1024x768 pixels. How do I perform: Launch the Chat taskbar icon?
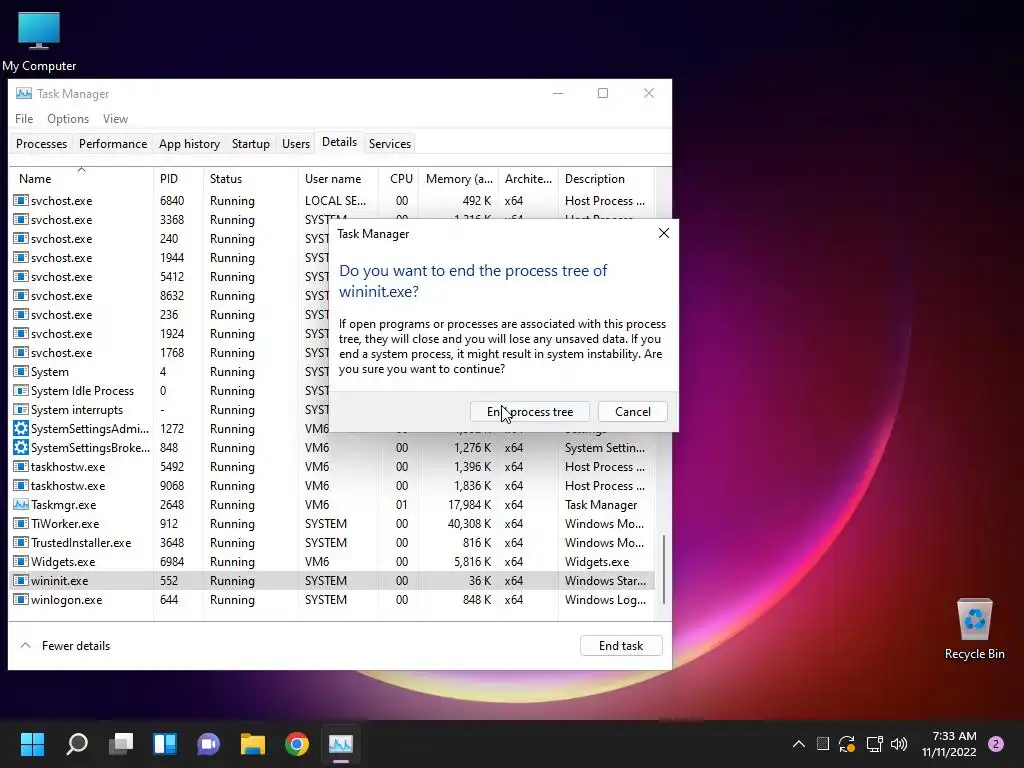[209, 744]
